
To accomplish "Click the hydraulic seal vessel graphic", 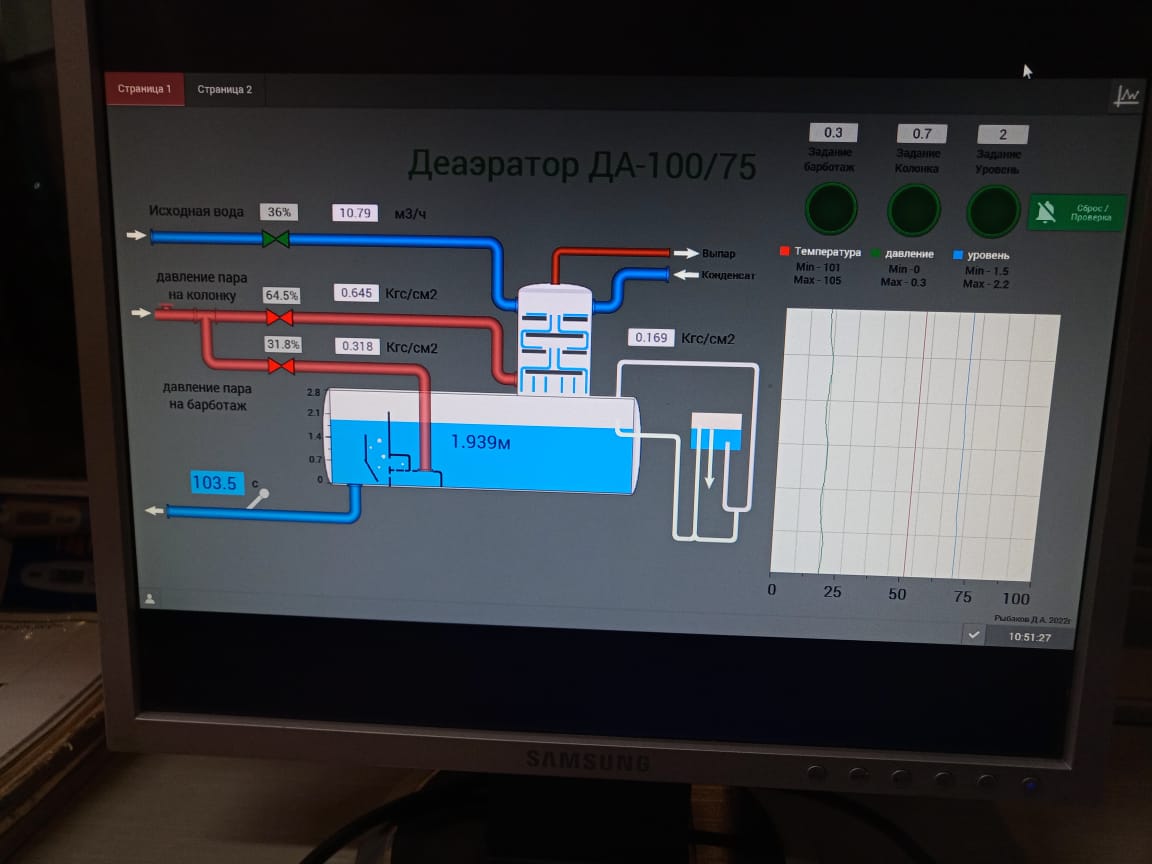I will [716, 432].
